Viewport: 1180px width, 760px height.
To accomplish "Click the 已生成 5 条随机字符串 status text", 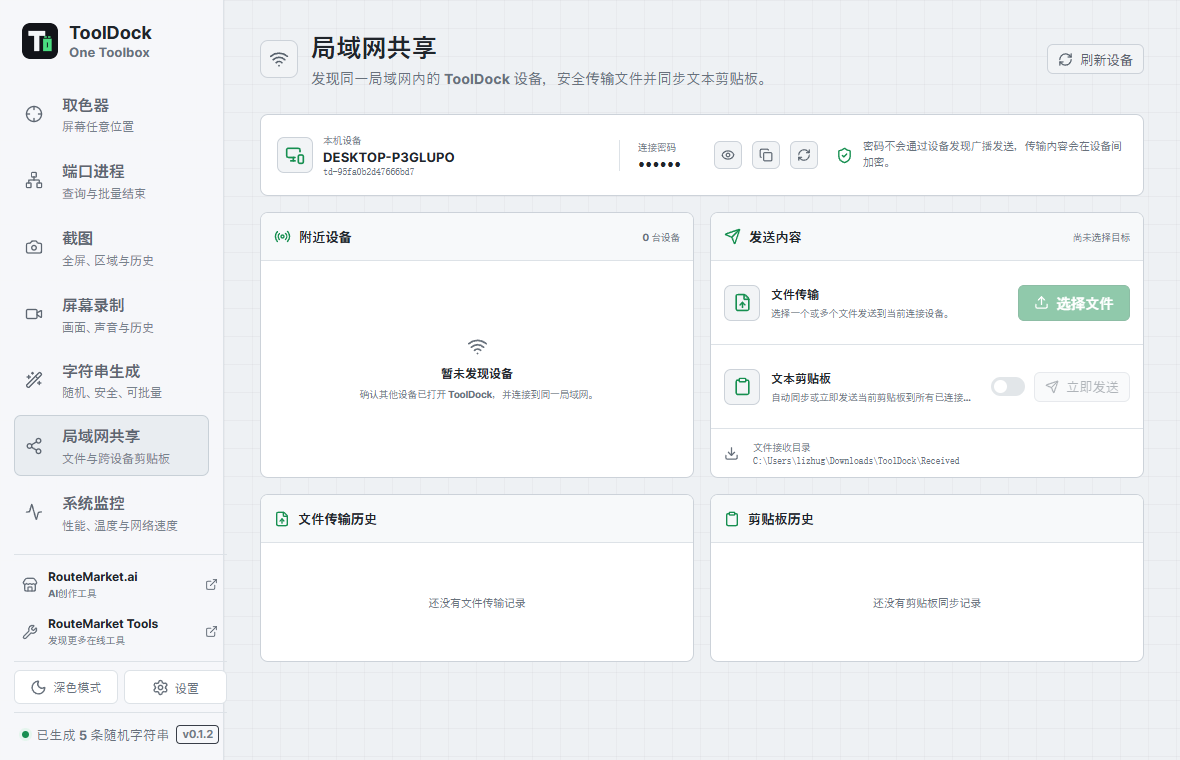I will [x=103, y=735].
